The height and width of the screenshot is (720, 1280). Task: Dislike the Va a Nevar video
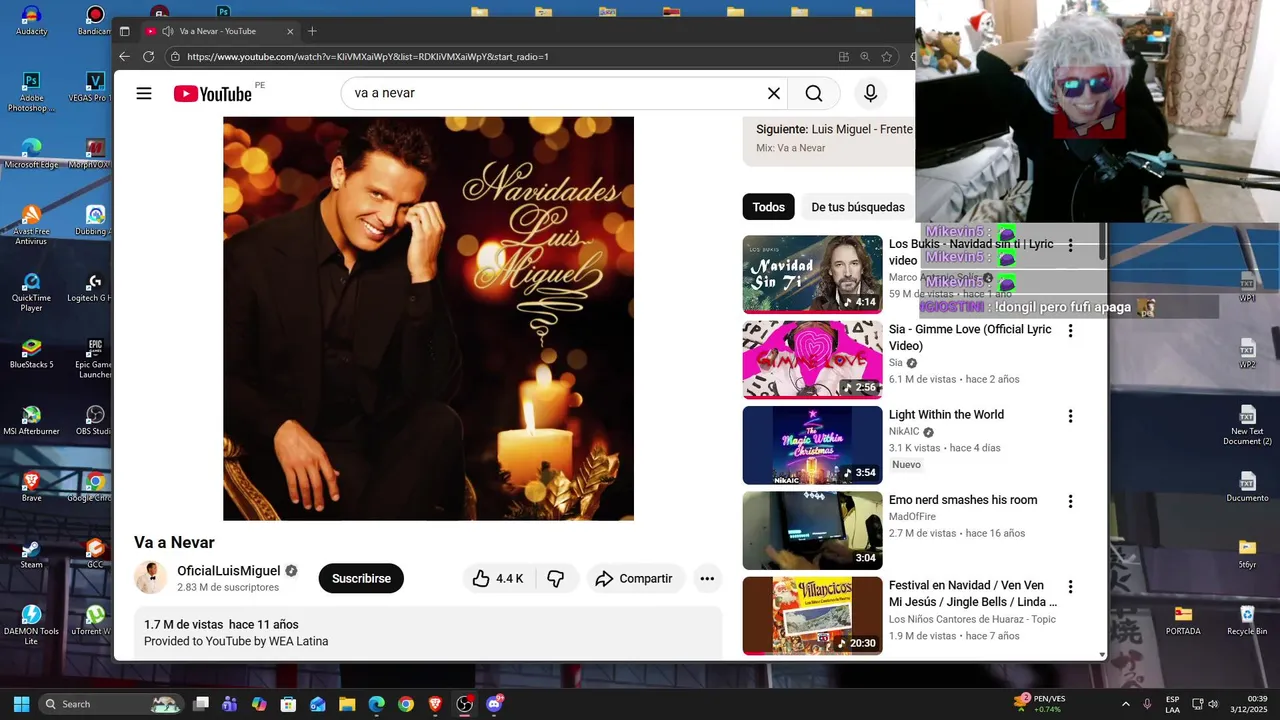click(556, 578)
